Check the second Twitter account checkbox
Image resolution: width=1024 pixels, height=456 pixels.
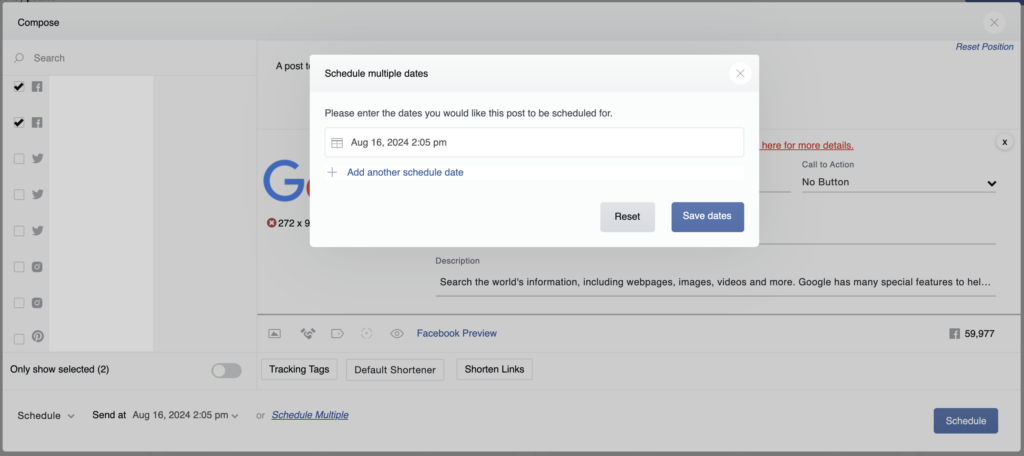(x=19, y=195)
